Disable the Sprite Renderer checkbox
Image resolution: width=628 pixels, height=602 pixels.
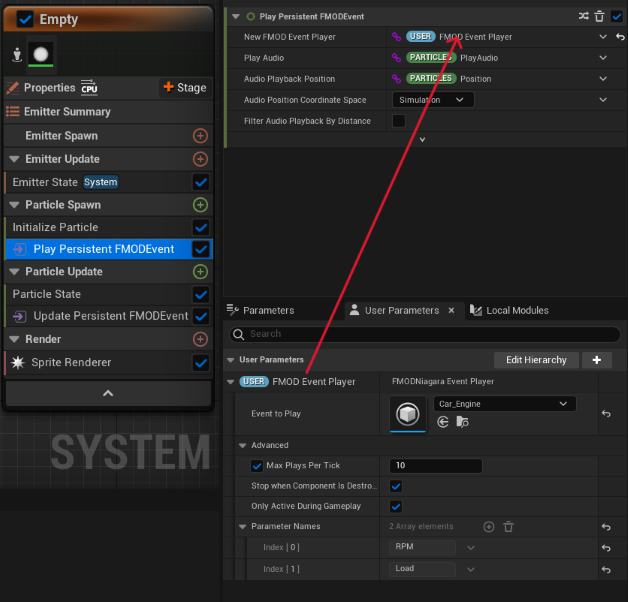click(200, 362)
